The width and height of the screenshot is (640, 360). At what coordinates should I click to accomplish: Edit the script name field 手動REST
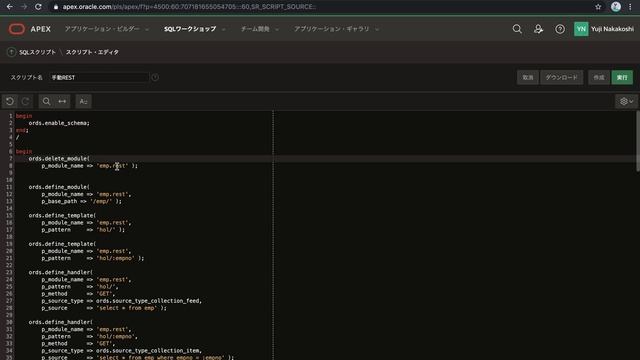coord(98,78)
